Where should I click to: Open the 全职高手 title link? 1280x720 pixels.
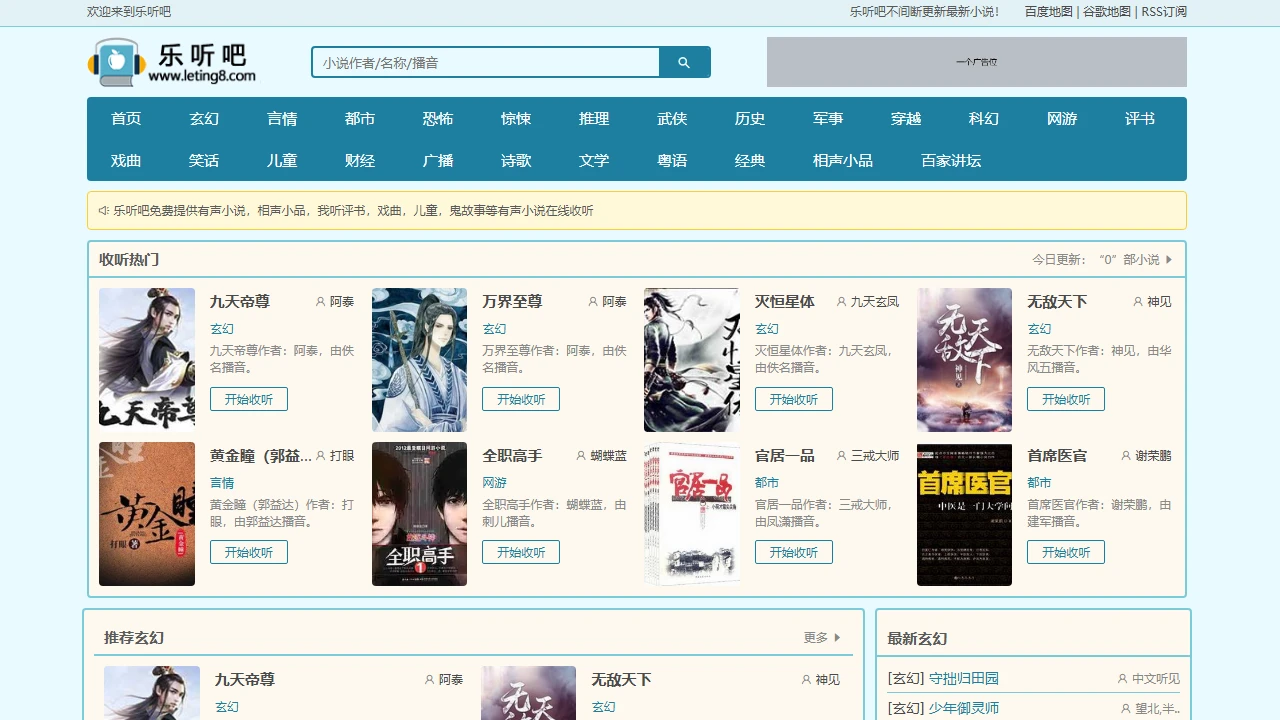pos(512,456)
